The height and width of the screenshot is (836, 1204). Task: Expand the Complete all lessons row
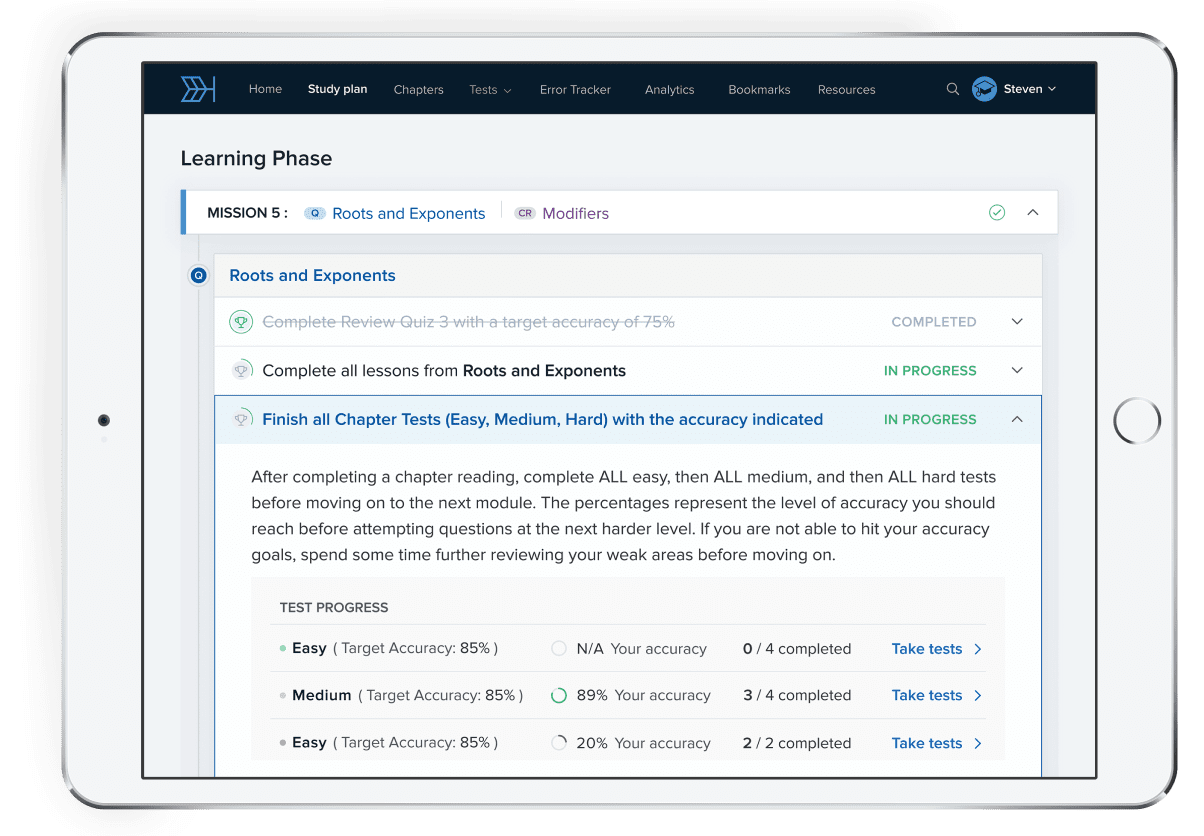(x=1017, y=370)
